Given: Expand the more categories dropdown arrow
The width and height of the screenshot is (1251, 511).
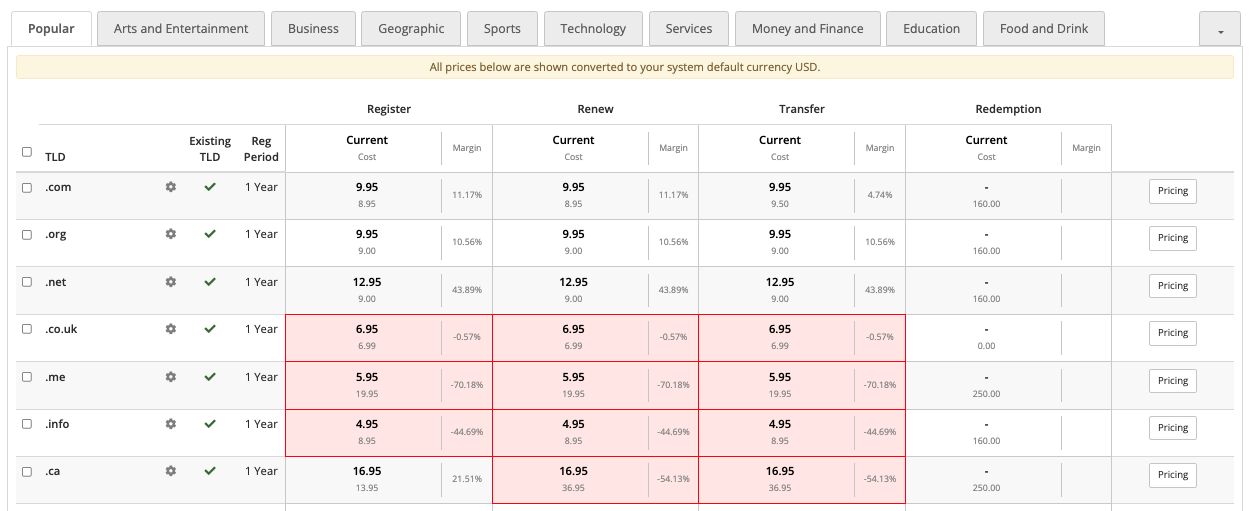Looking at the screenshot, I should point(1220,30).
